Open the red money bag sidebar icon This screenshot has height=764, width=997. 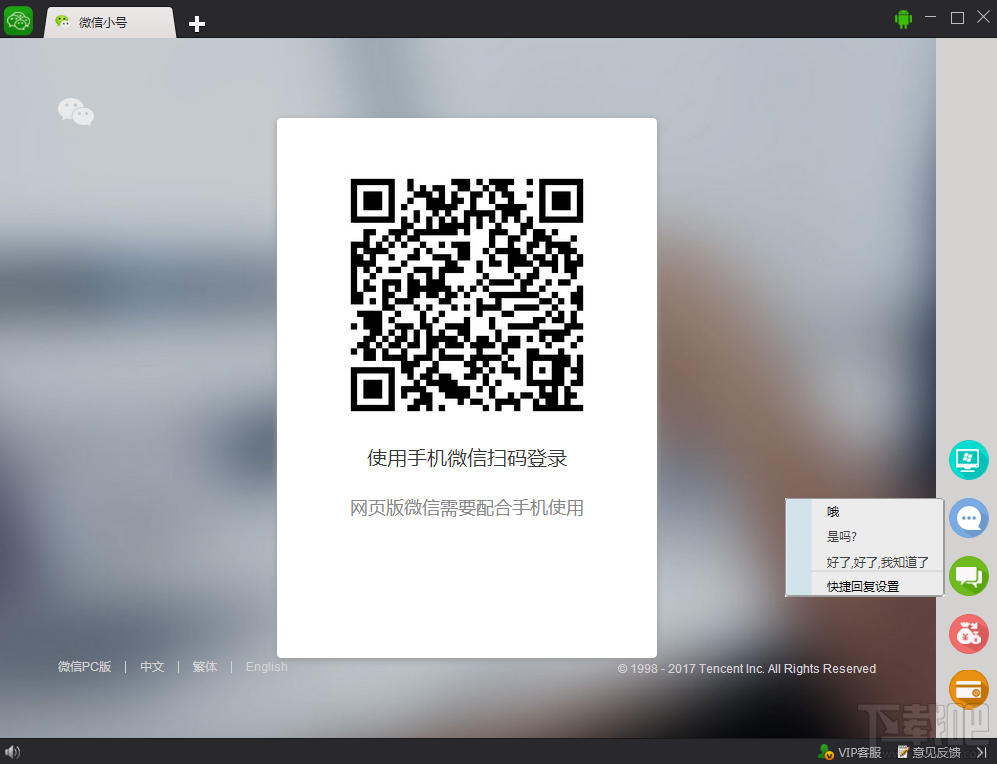tap(968, 633)
